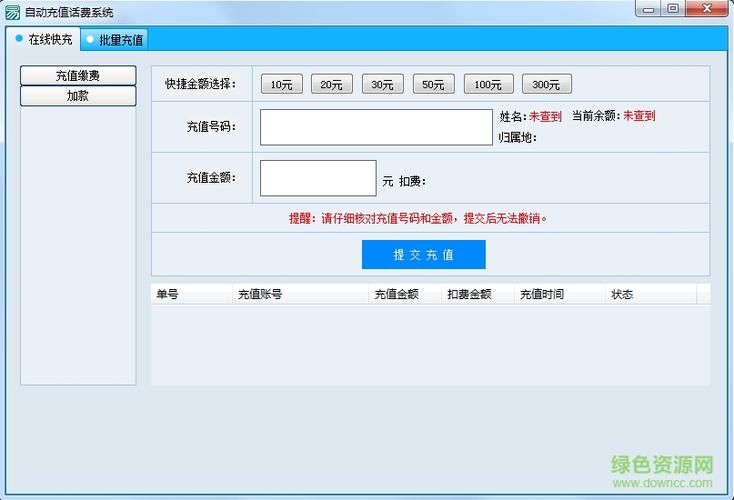Select the 100元 quick amount
This screenshot has width=734, height=500.
click(488, 84)
